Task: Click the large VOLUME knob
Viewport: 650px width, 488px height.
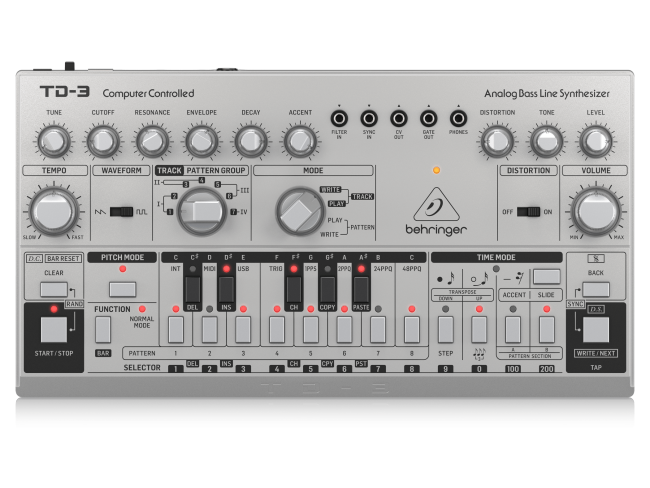Action: pos(596,211)
